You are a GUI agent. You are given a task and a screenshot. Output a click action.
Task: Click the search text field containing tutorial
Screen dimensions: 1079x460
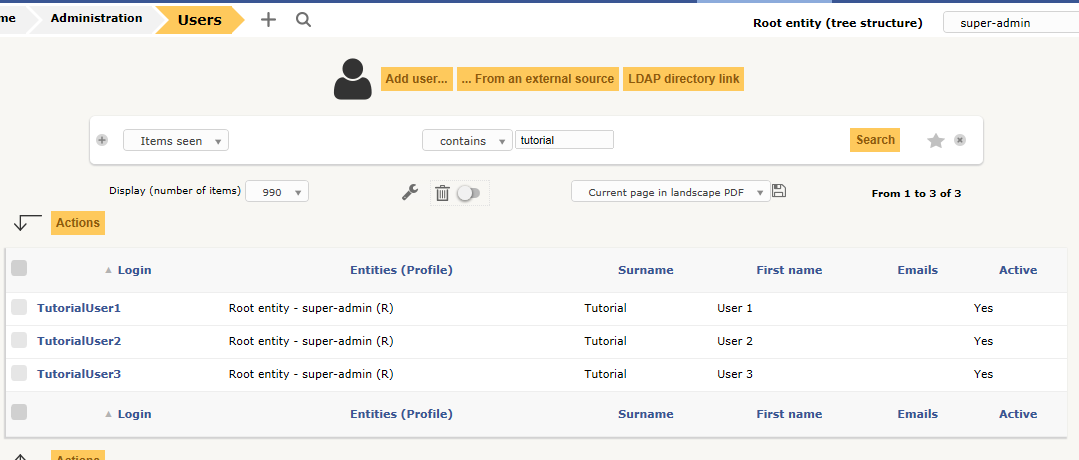pyautogui.click(x=564, y=140)
